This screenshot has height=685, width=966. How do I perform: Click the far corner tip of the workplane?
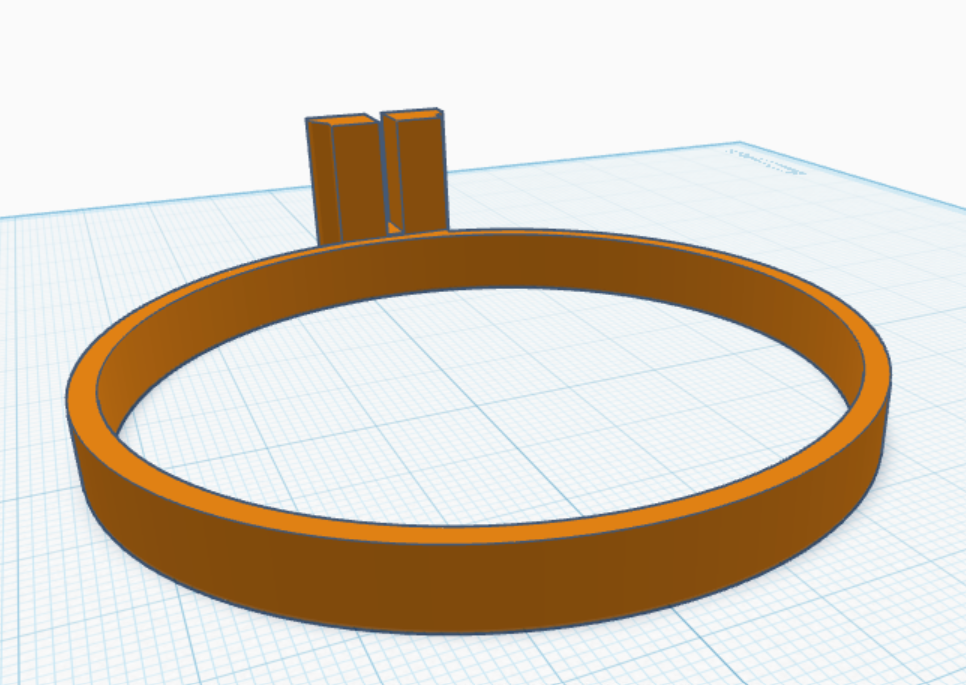tap(740, 144)
